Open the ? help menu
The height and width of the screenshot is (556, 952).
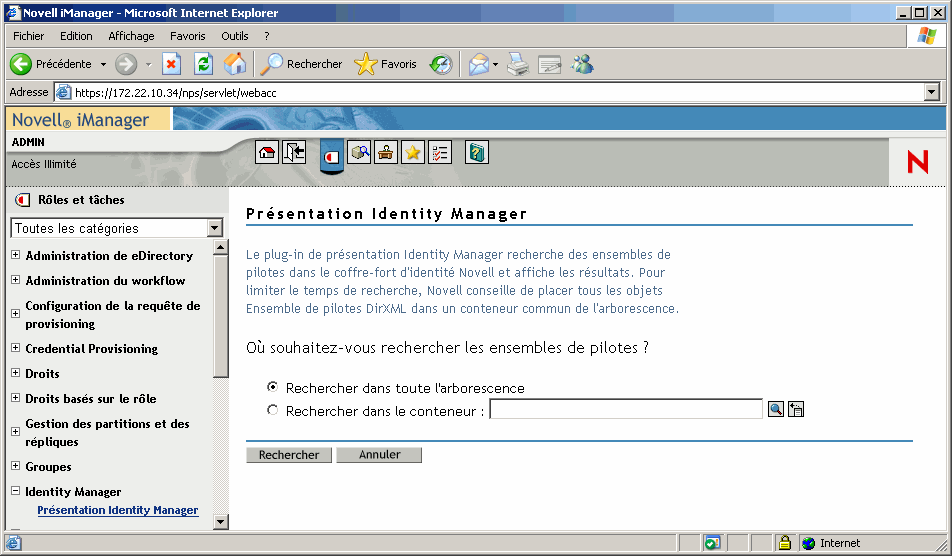click(267, 36)
